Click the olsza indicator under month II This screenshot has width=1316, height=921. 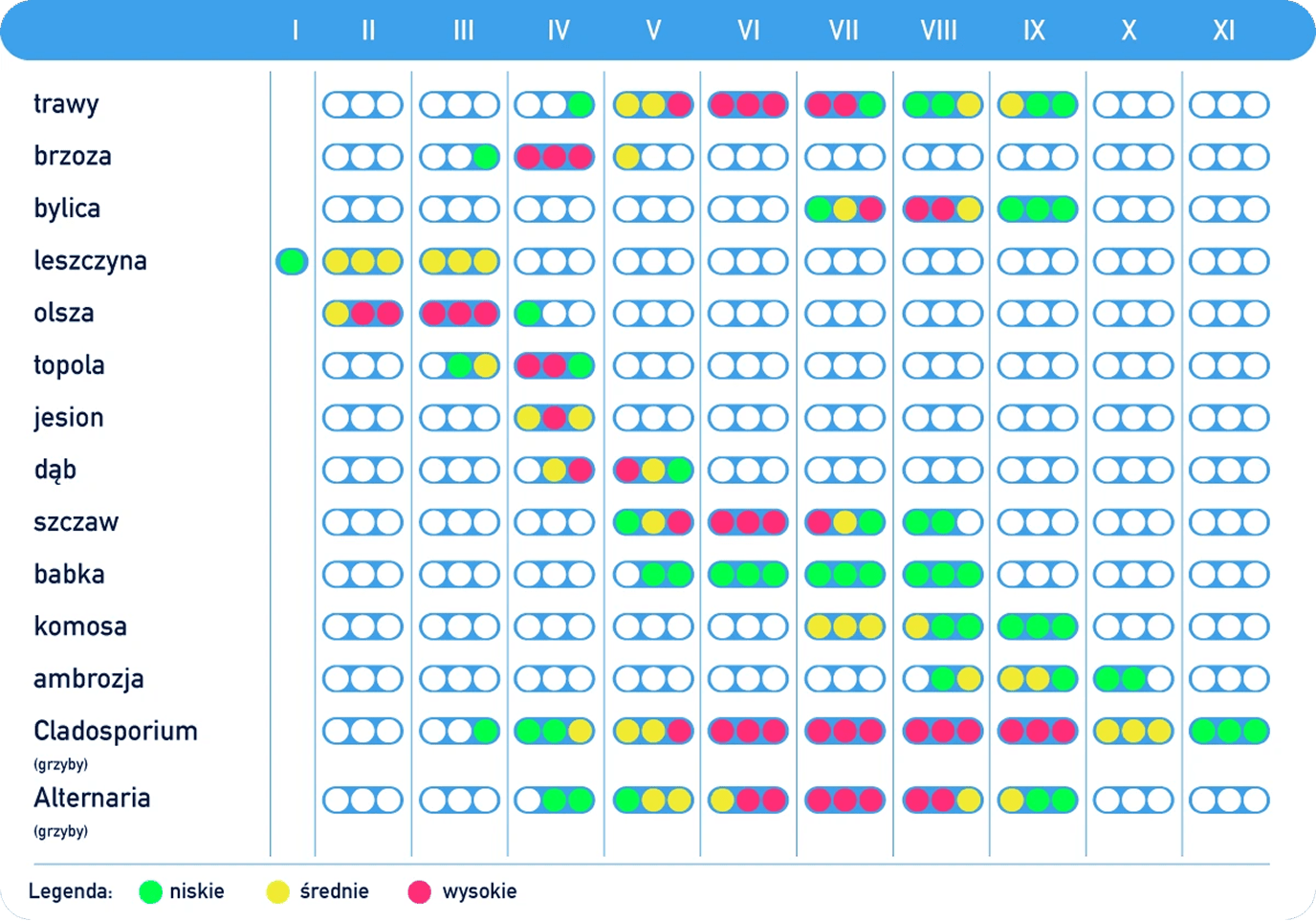[x=362, y=313]
